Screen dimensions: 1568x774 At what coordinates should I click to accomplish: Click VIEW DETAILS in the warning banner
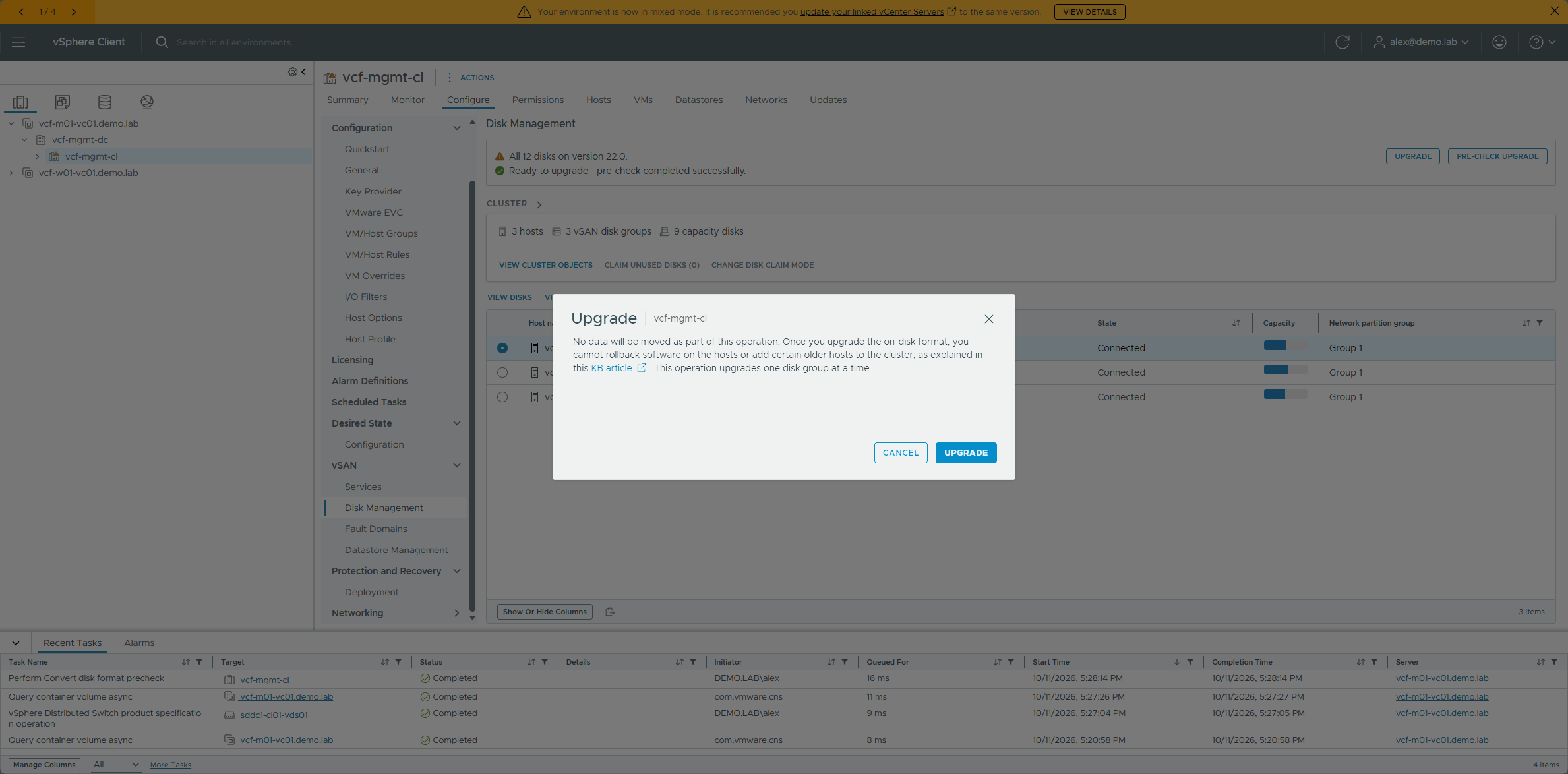pyautogui.click(x=1089, y=12)
